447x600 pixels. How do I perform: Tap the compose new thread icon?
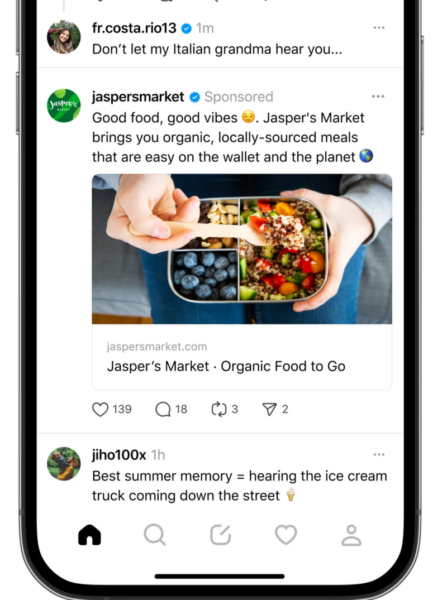(x=220, y=535)
